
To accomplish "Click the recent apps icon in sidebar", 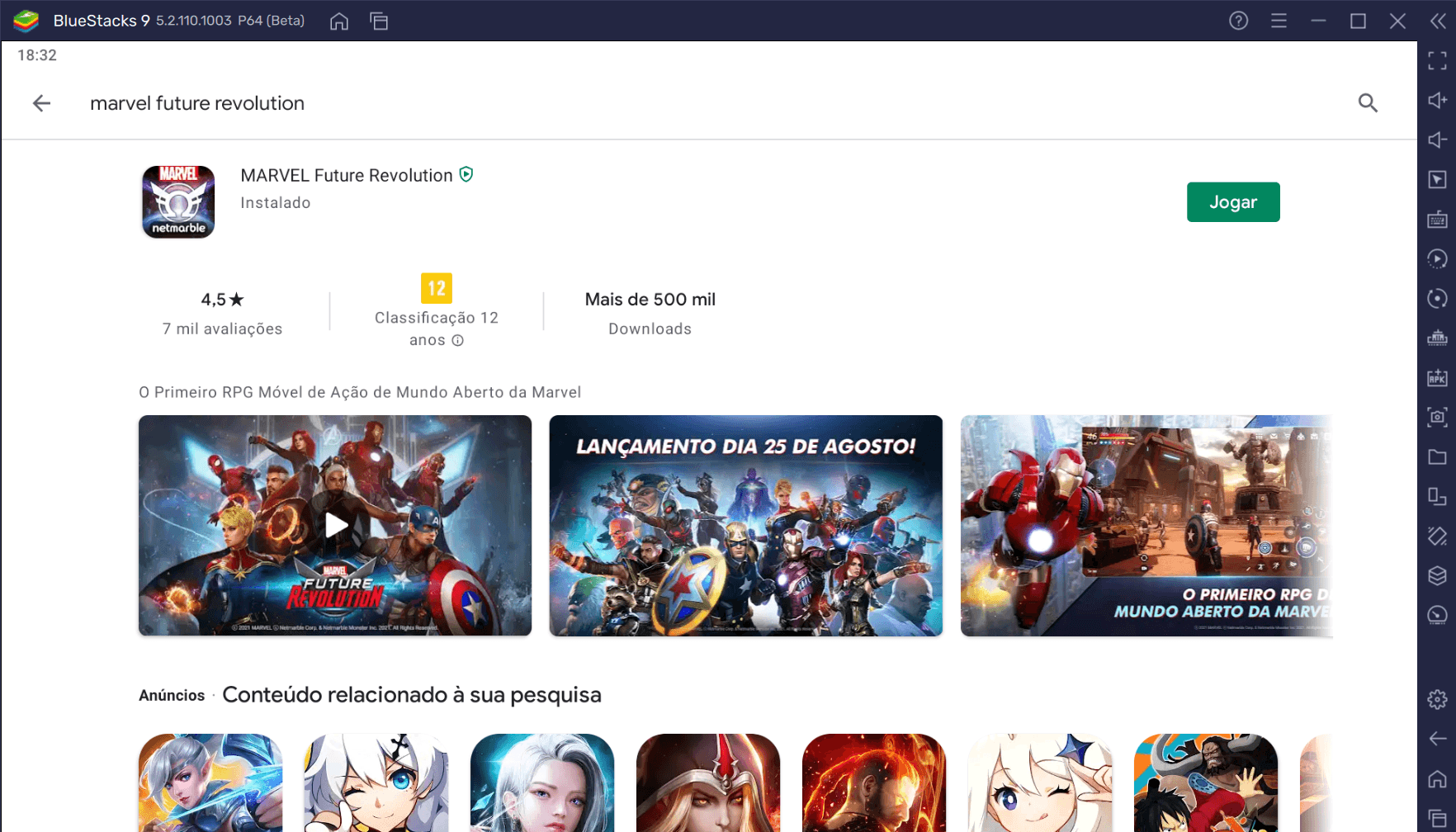I will [x=1437, y=818].
